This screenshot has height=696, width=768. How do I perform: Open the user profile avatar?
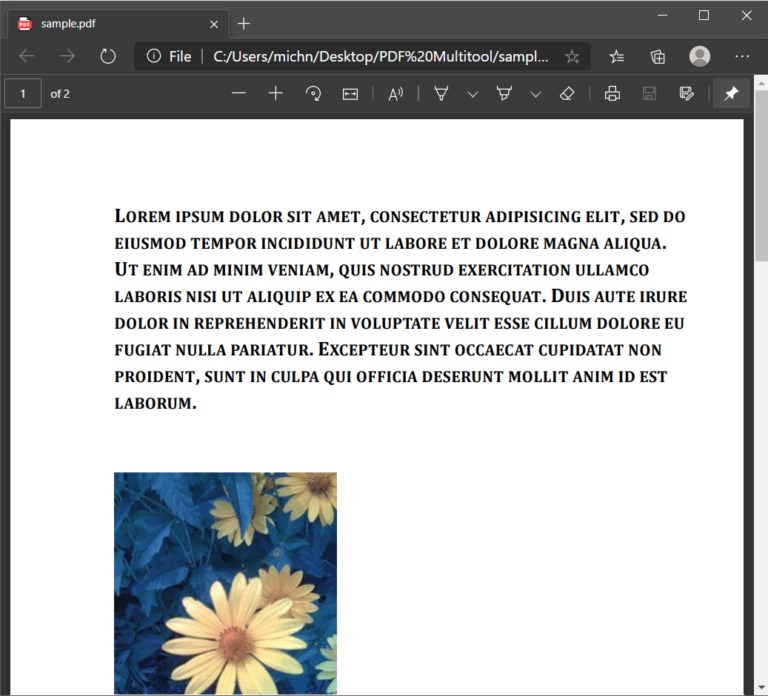[699, 56]
